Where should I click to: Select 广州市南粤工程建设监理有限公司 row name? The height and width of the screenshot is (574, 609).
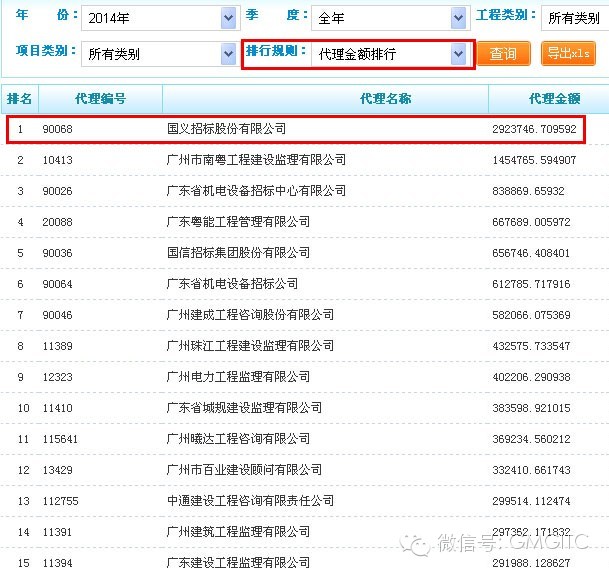click(x=256, y=160)
